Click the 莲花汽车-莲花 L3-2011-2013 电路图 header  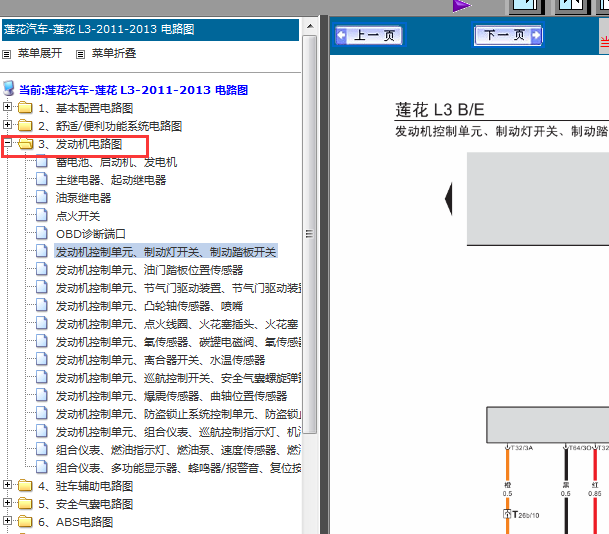pyautogui.click(x=150, y=30)
